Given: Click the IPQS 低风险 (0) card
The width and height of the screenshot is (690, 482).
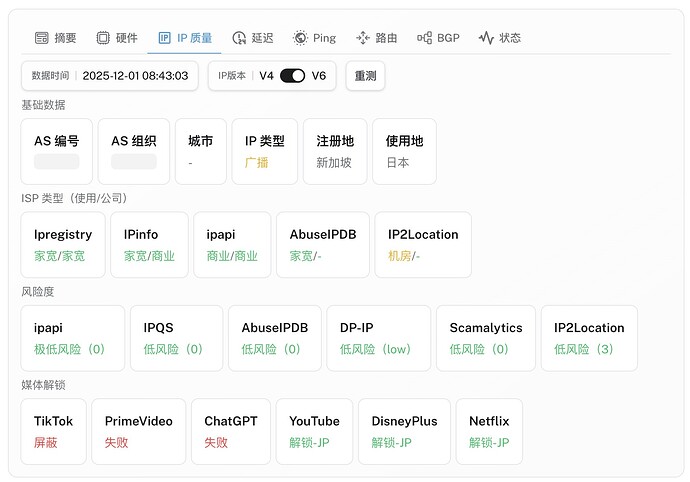Looking at the screenshot, I should (176, 338).
